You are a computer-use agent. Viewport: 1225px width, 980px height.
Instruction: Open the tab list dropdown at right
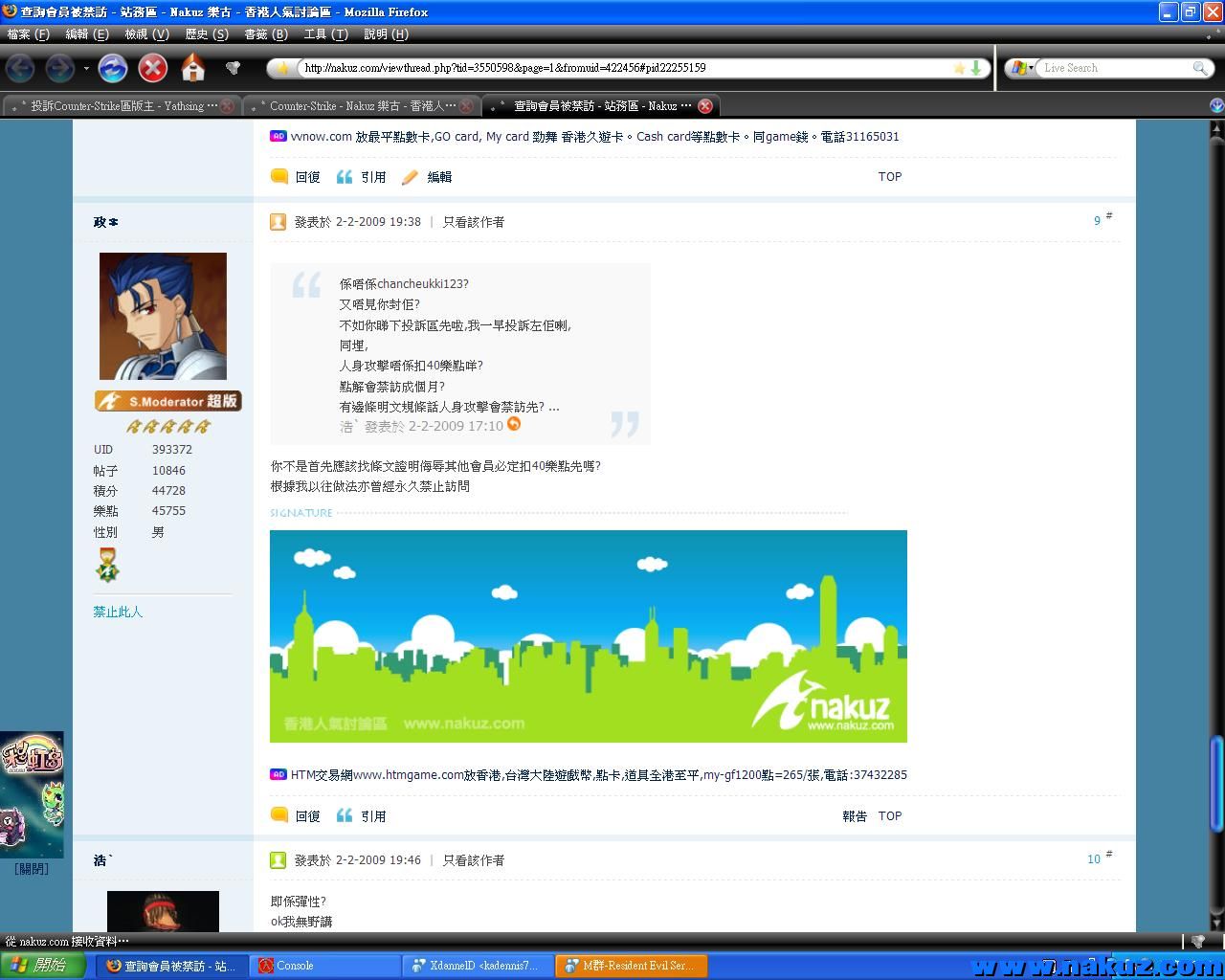coord(1216,106)
